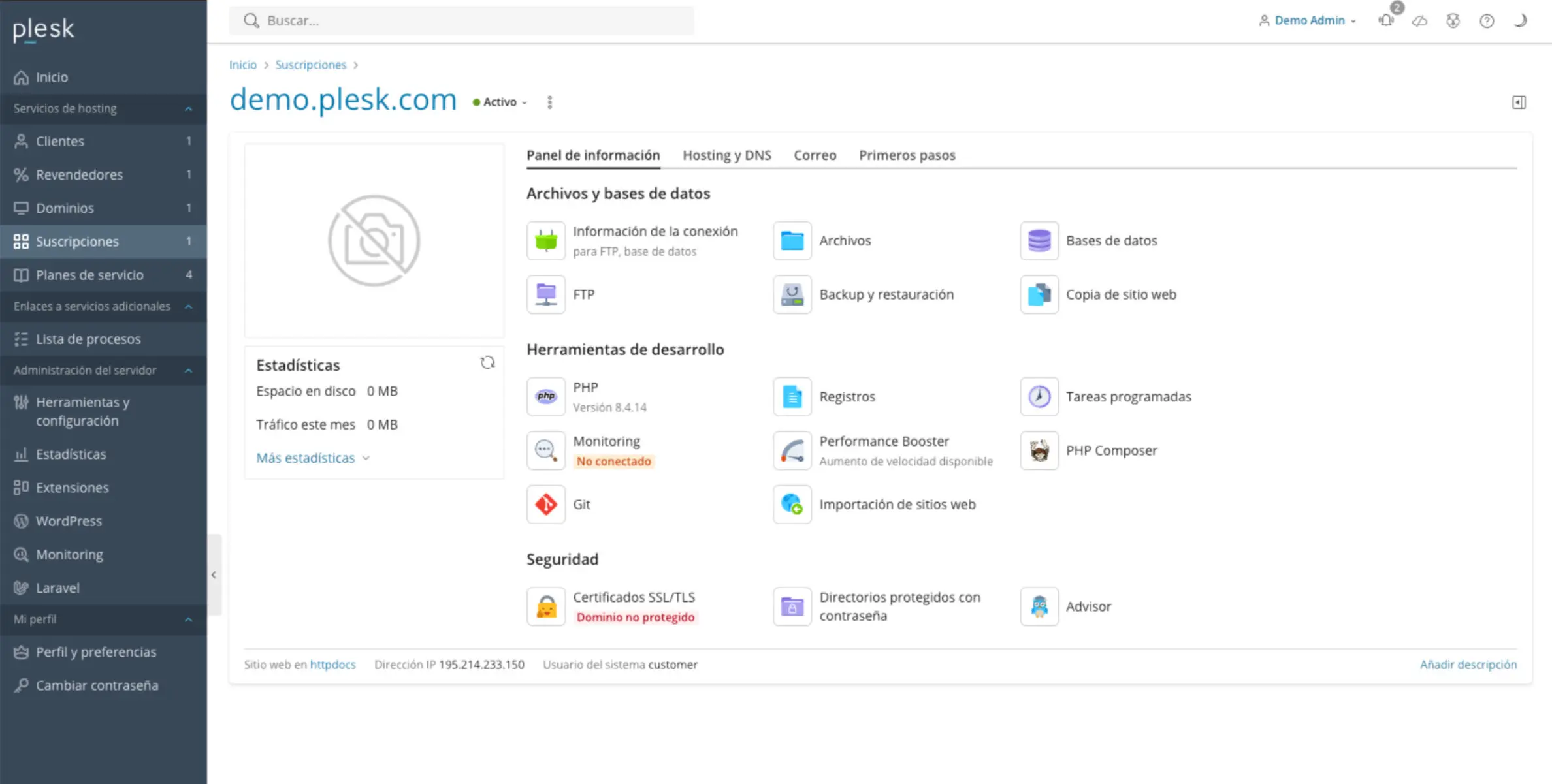Collapse the left sidebar handle
The width and height of the screenshot is (1552, 784).
(214, 575)
